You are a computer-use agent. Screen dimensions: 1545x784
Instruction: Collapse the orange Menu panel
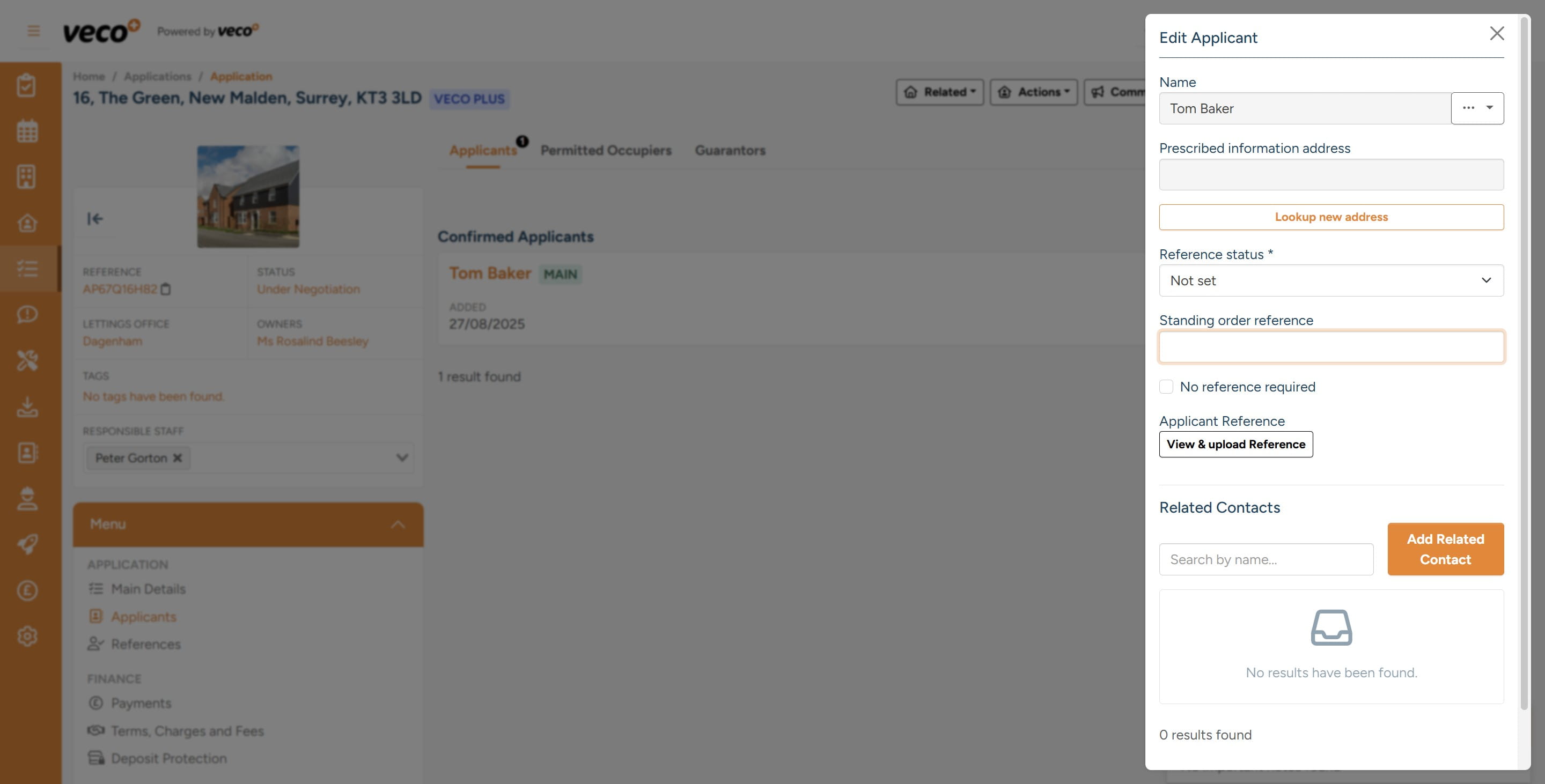click(x=398, y=524)
